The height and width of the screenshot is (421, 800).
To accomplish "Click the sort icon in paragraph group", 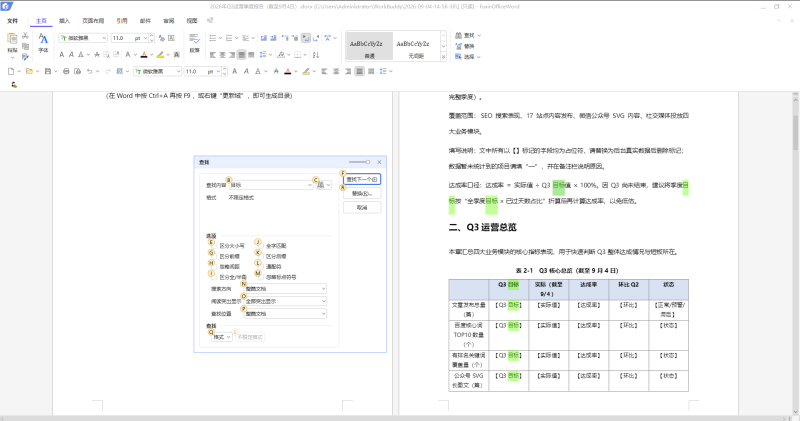I will point(316,55).
